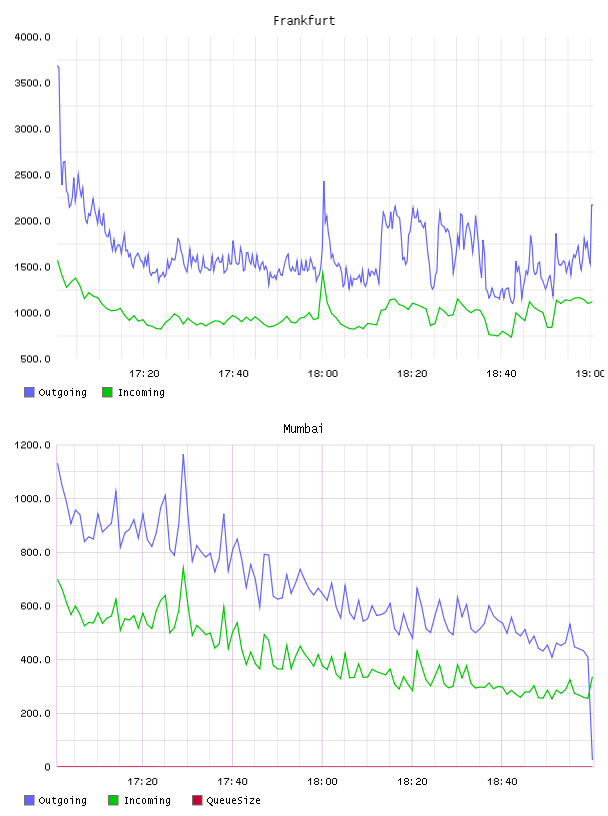Click the 2000.0 y-axis label in Frankfurt chart
Viewport: 608px width, 816px height.
(32, 221)
